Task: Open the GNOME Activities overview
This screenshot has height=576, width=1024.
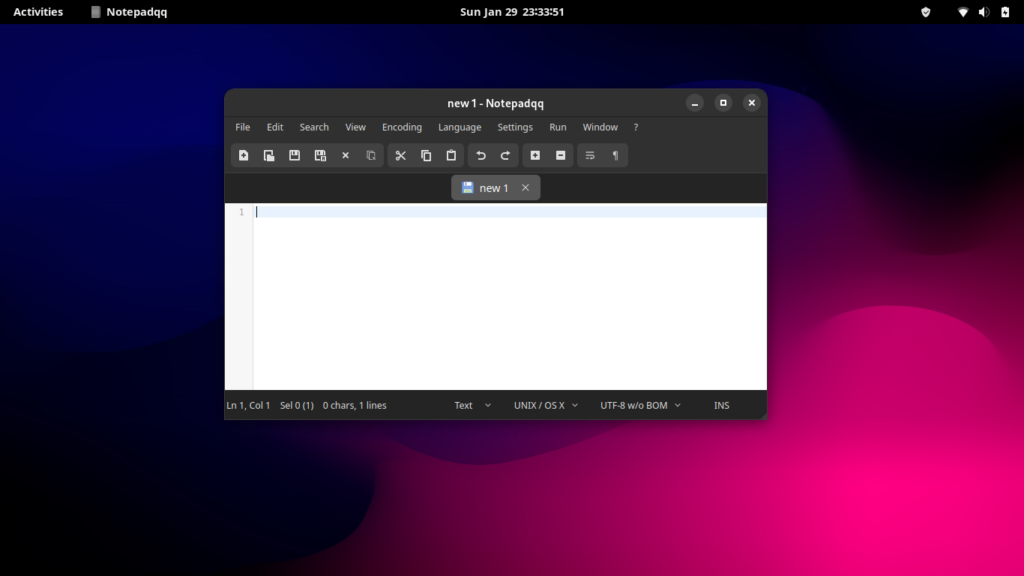Action: [38, 12]
